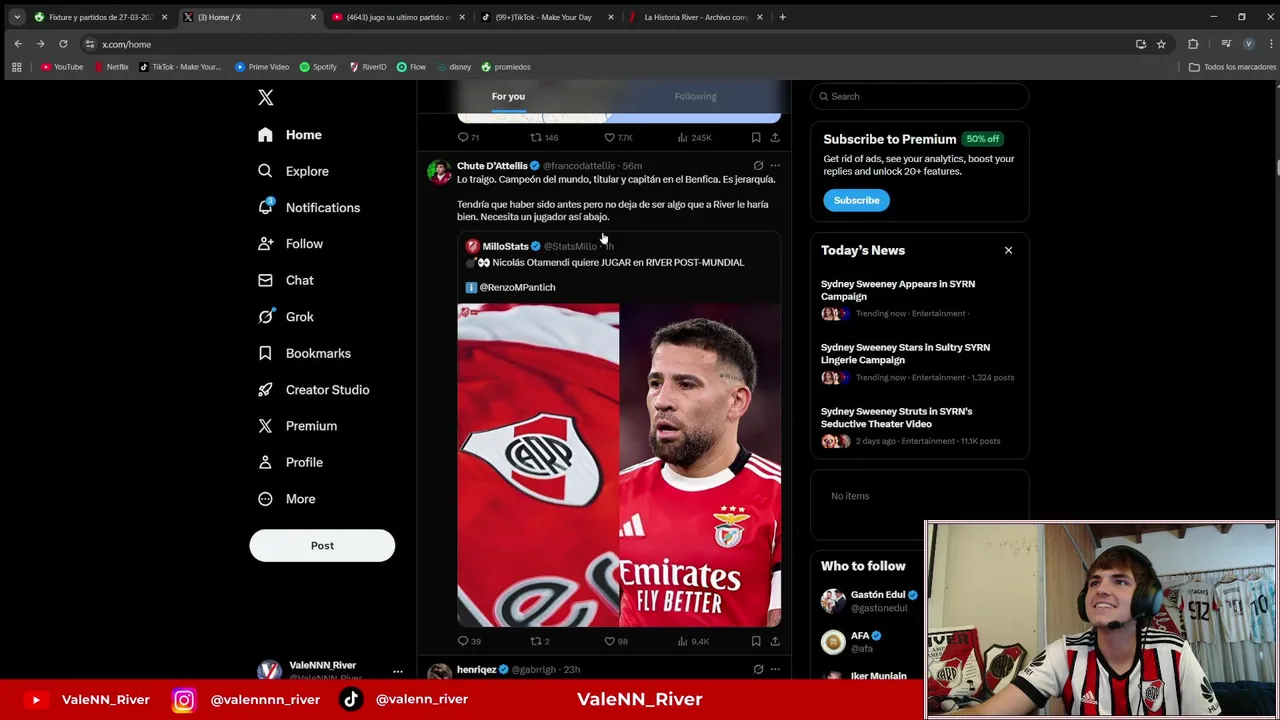Switch to the TikTok Make Your Day tab
The image size is (1280, 720).
[x=546, y=17]
